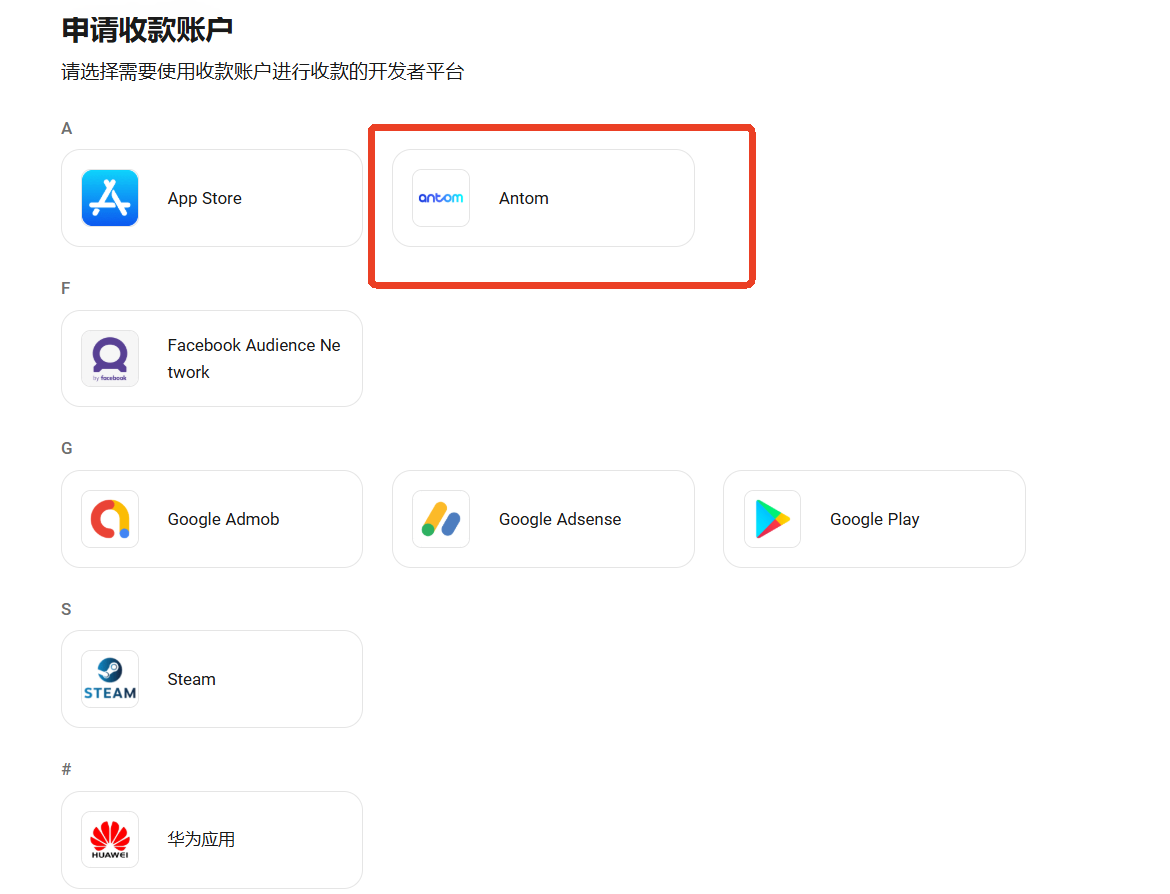Select the Facebook Audience Network card

click(x=212, y=358)
